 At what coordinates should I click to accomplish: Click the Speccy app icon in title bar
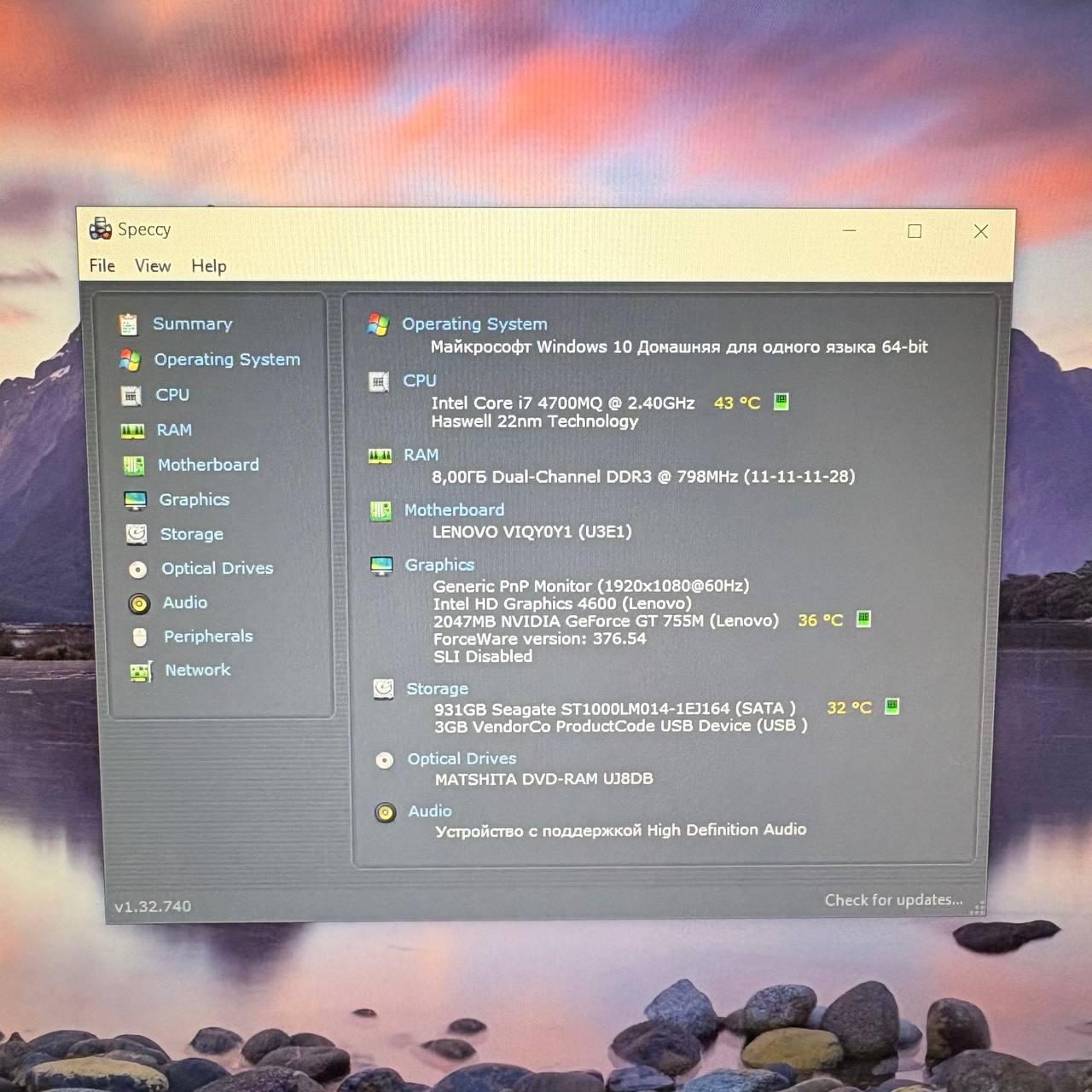(x=101, y=229)
